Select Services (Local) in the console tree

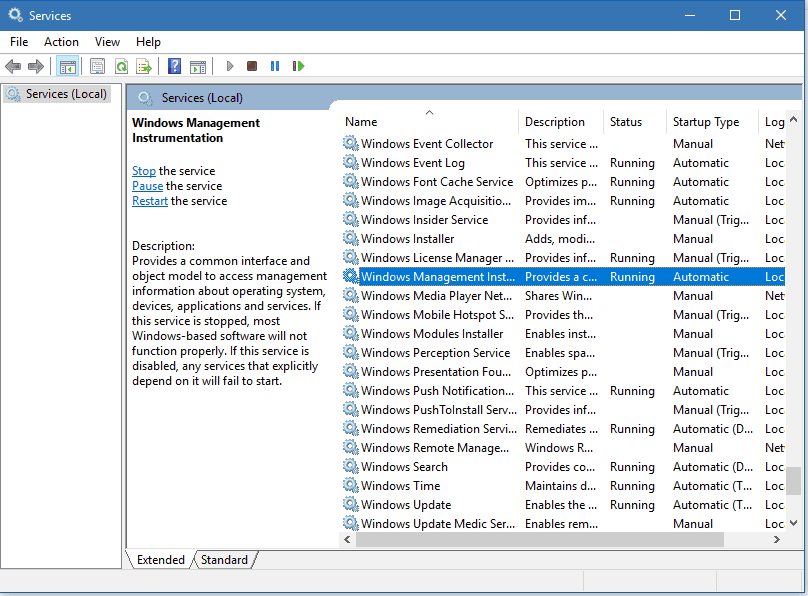point(58,94)
